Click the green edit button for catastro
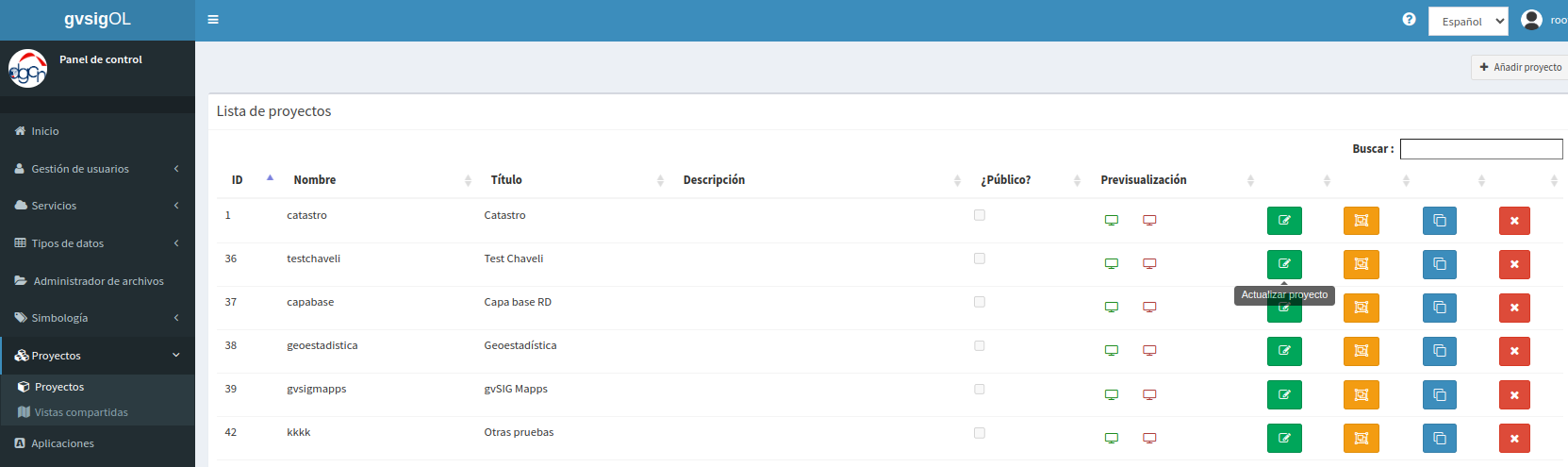 coord(1284,221)
